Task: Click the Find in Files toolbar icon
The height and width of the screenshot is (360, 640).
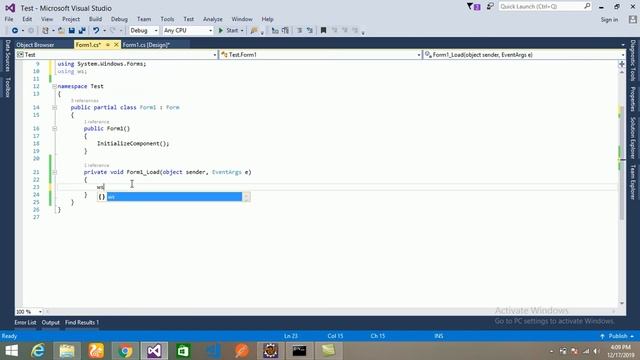Action: click(254, 31)
